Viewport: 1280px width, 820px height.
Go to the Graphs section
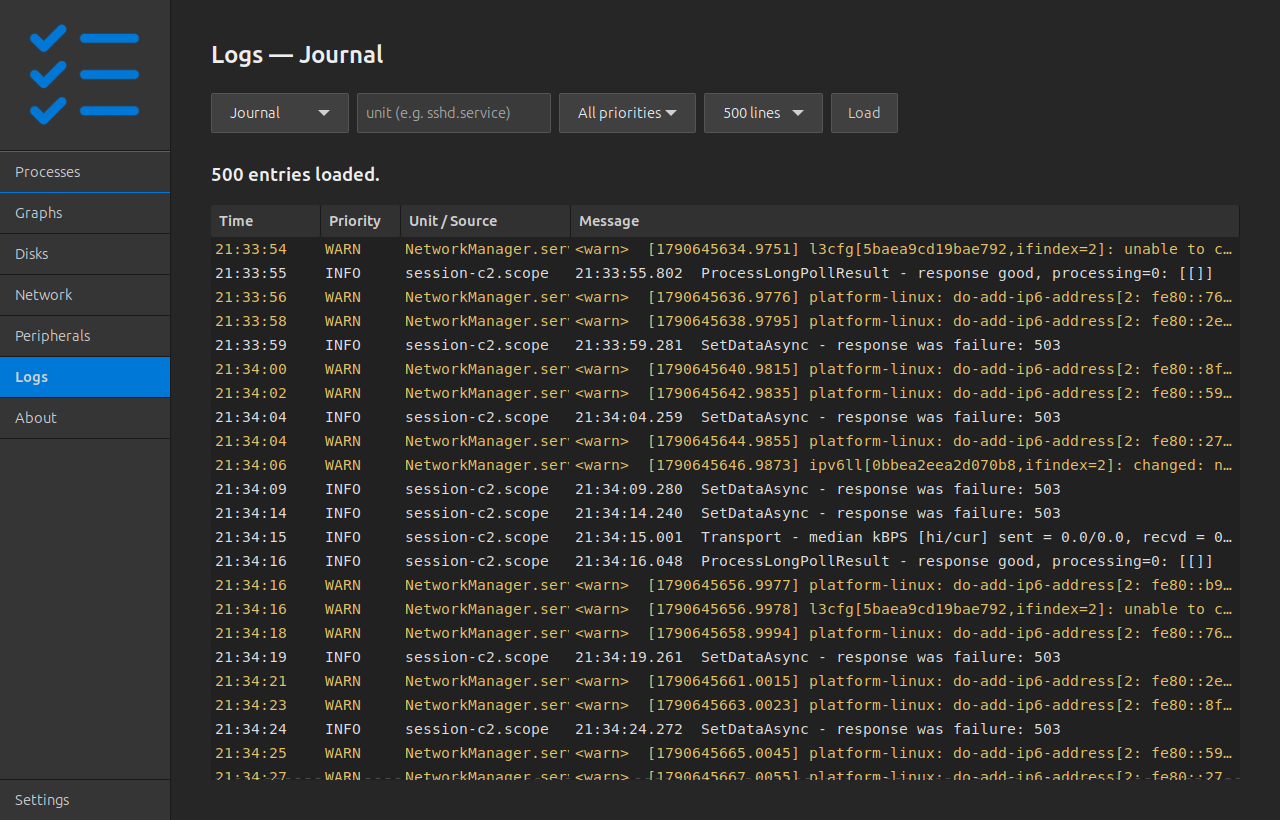[x=85, y=213]
